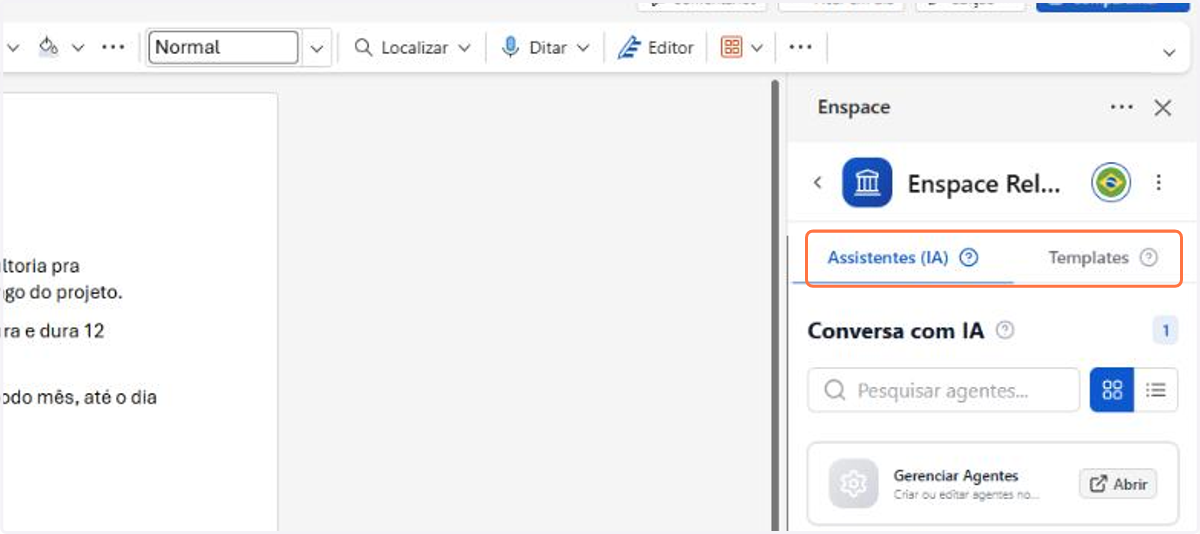1200x534 pixels.
Task: Collapse the ribbon with the chevron
Action: coord(1169,53)
